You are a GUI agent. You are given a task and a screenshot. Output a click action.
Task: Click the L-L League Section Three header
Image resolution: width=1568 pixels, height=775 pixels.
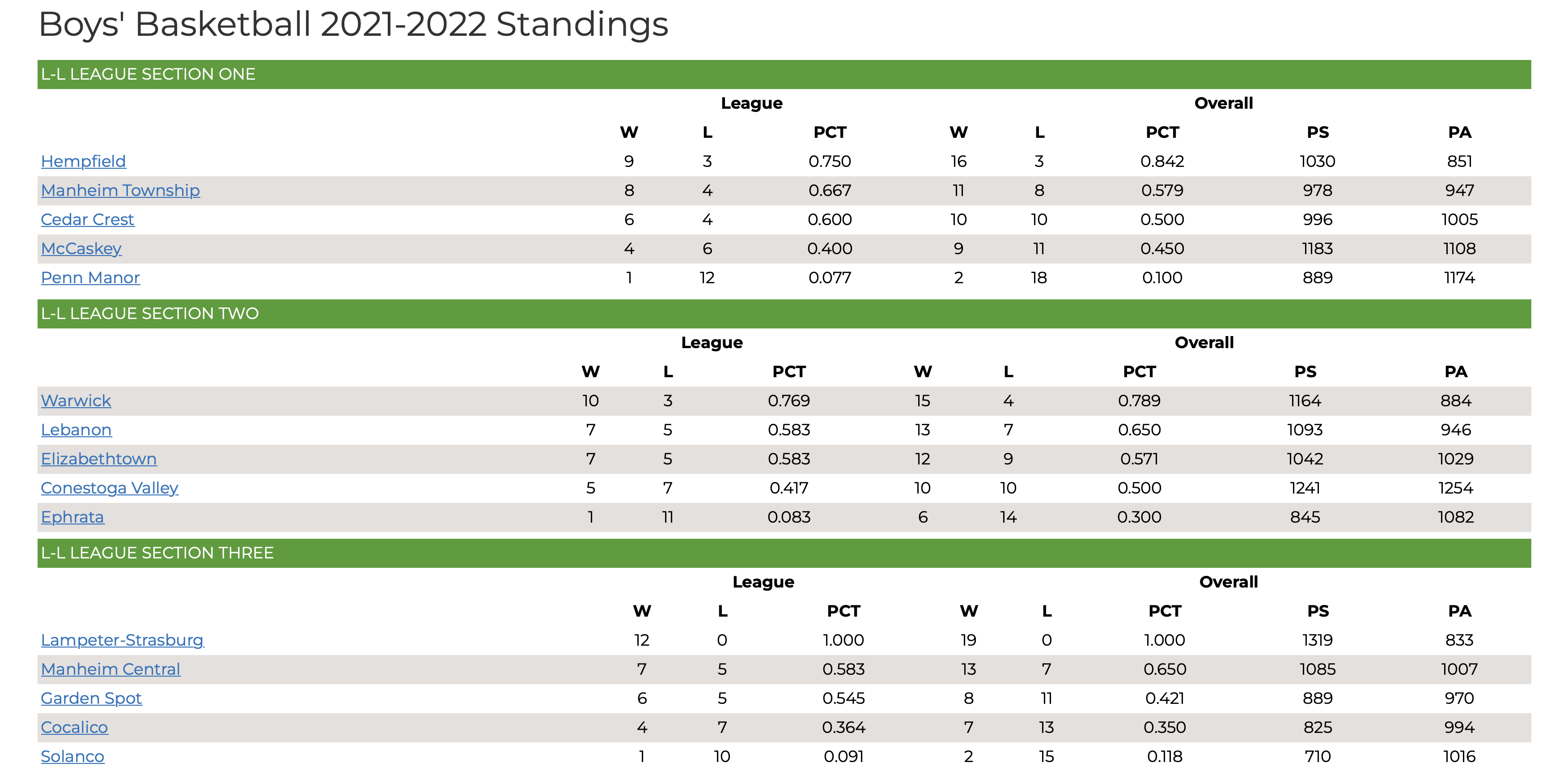click(157, 553)
